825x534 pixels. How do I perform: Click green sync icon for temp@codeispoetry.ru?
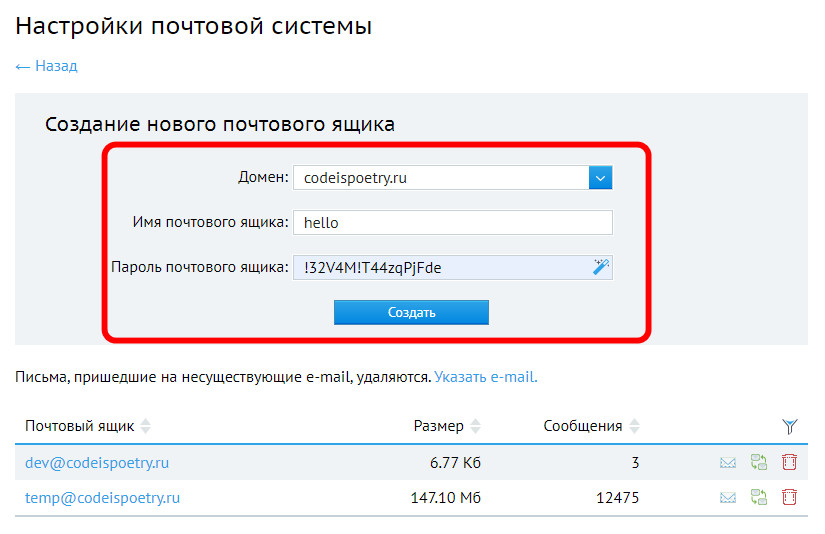pos(759,497)
